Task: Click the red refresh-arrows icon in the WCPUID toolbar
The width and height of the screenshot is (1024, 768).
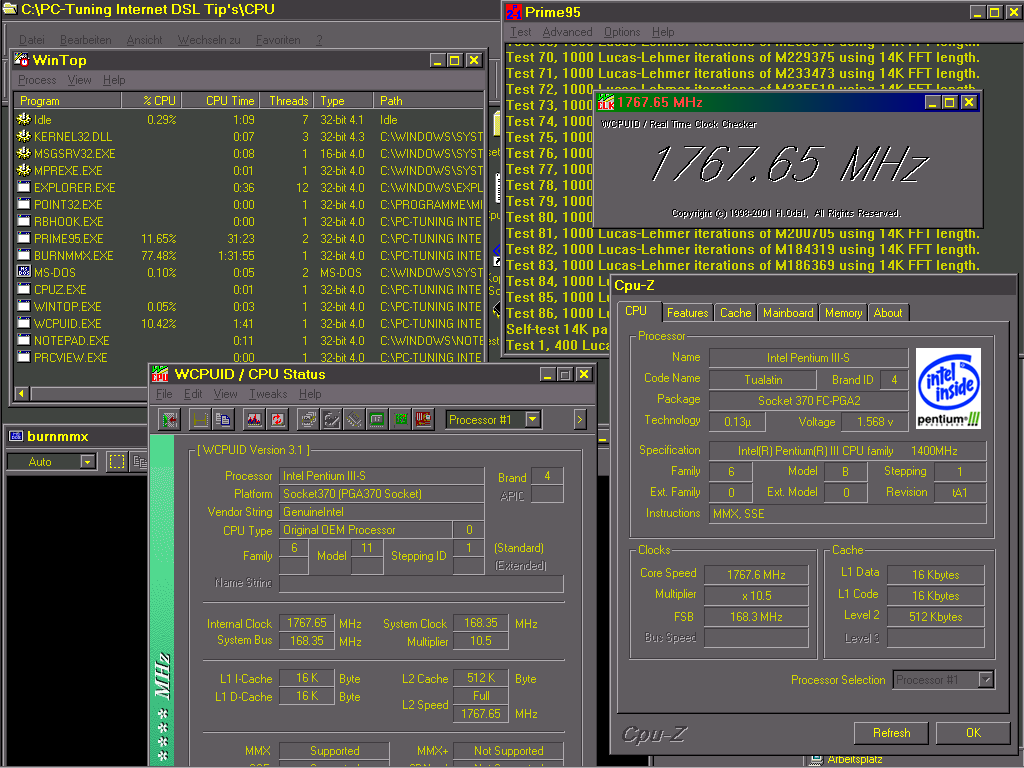Action: (x=277, y=419)
